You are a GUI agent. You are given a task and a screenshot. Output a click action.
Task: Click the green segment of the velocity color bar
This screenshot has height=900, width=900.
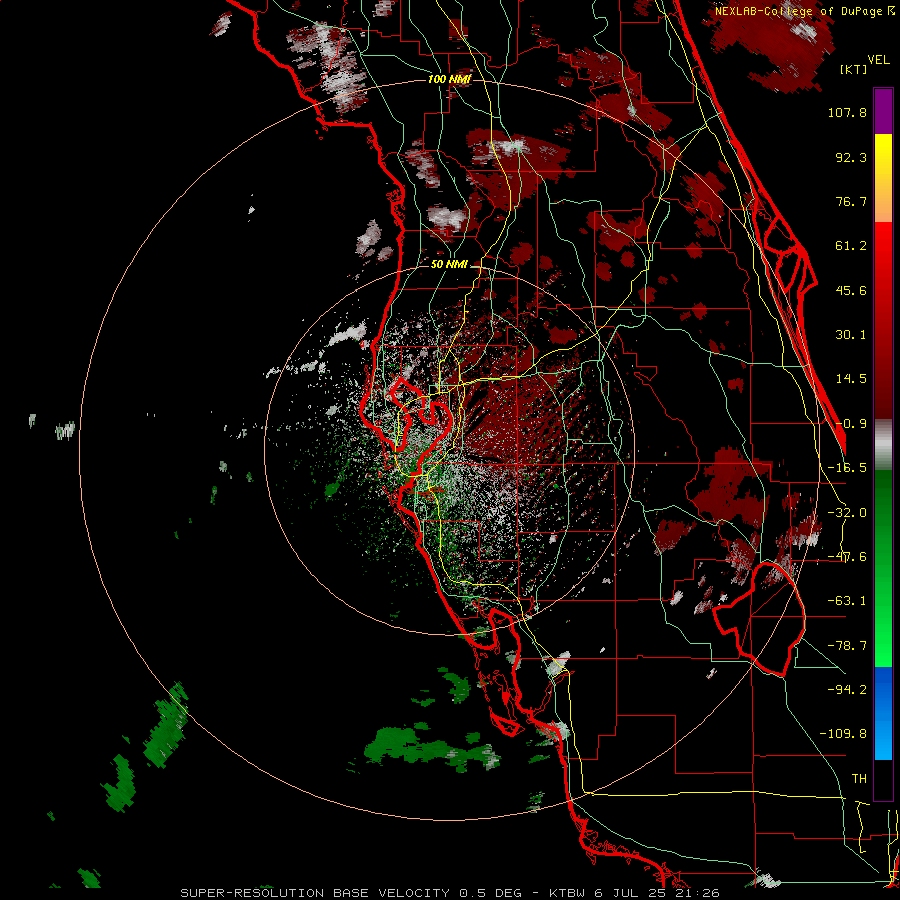[x=883, y=568]
